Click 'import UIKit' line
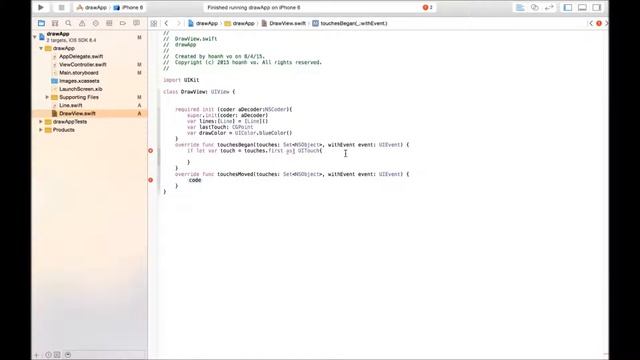Viewport: 640px width, 360px height. click(x=181, y=80)
